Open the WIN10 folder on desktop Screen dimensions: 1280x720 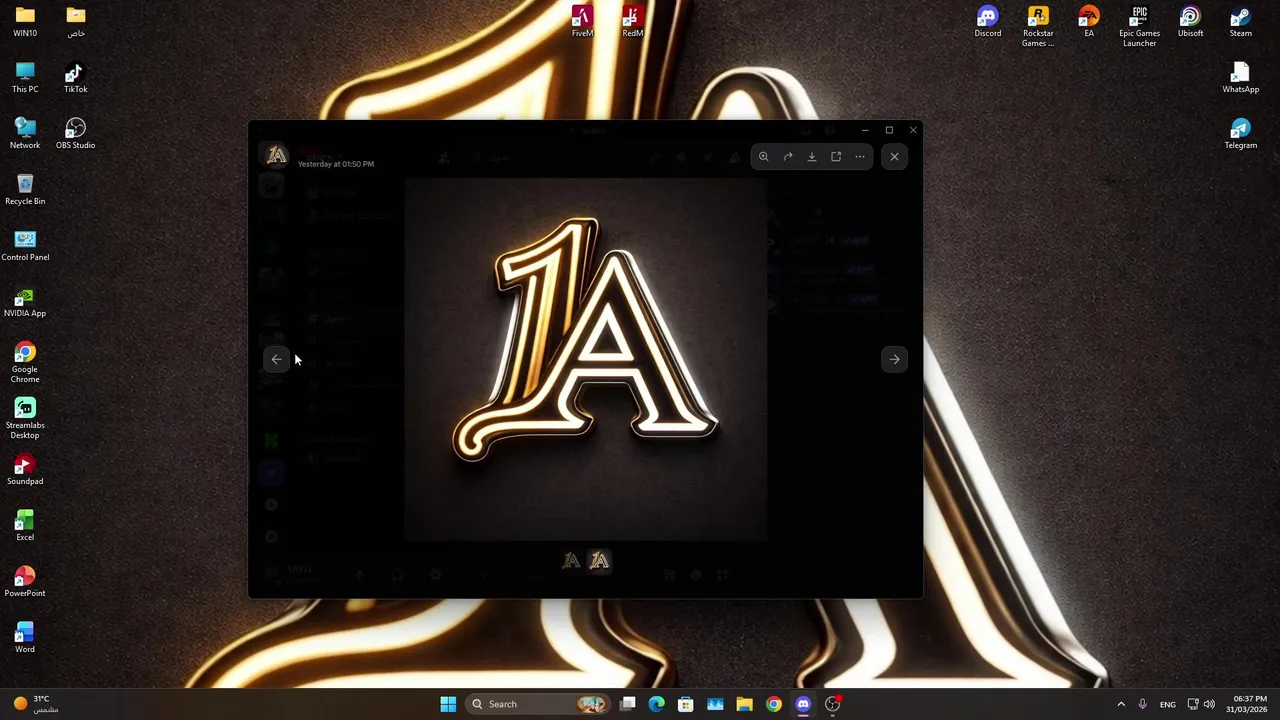(x=25, y=21)
